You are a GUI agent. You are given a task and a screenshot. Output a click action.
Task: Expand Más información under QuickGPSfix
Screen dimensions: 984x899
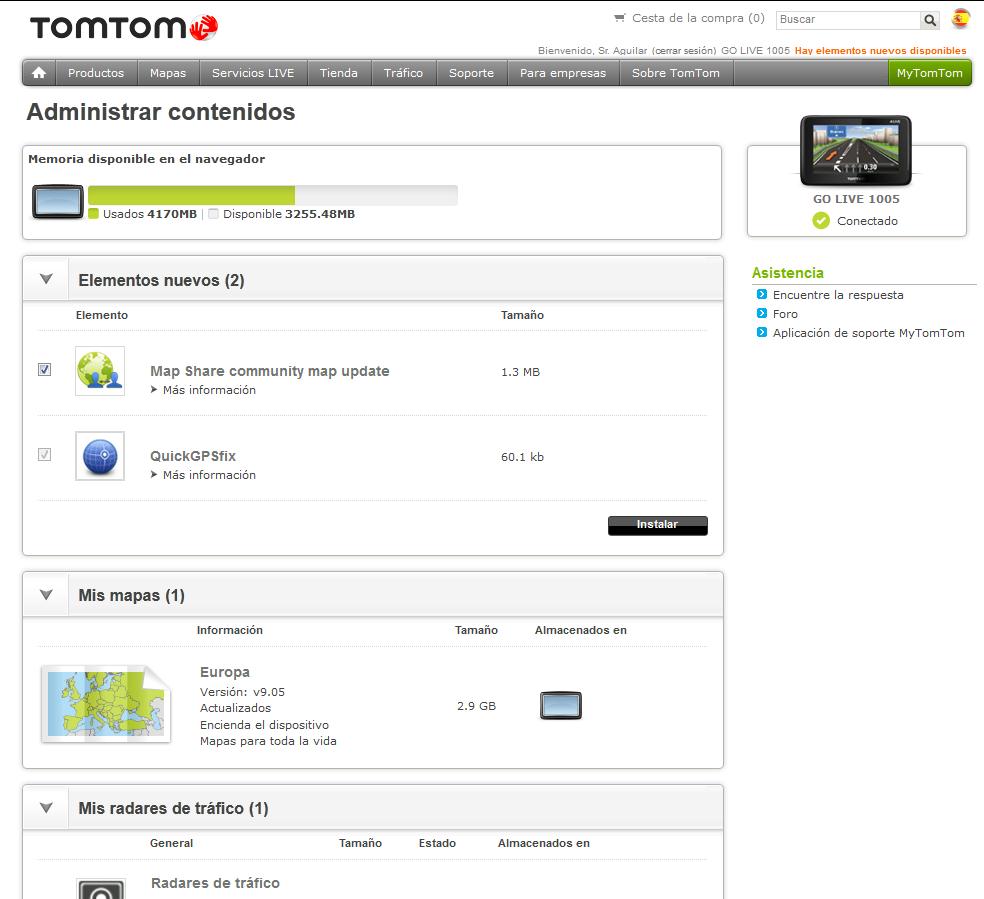(208, 475)
